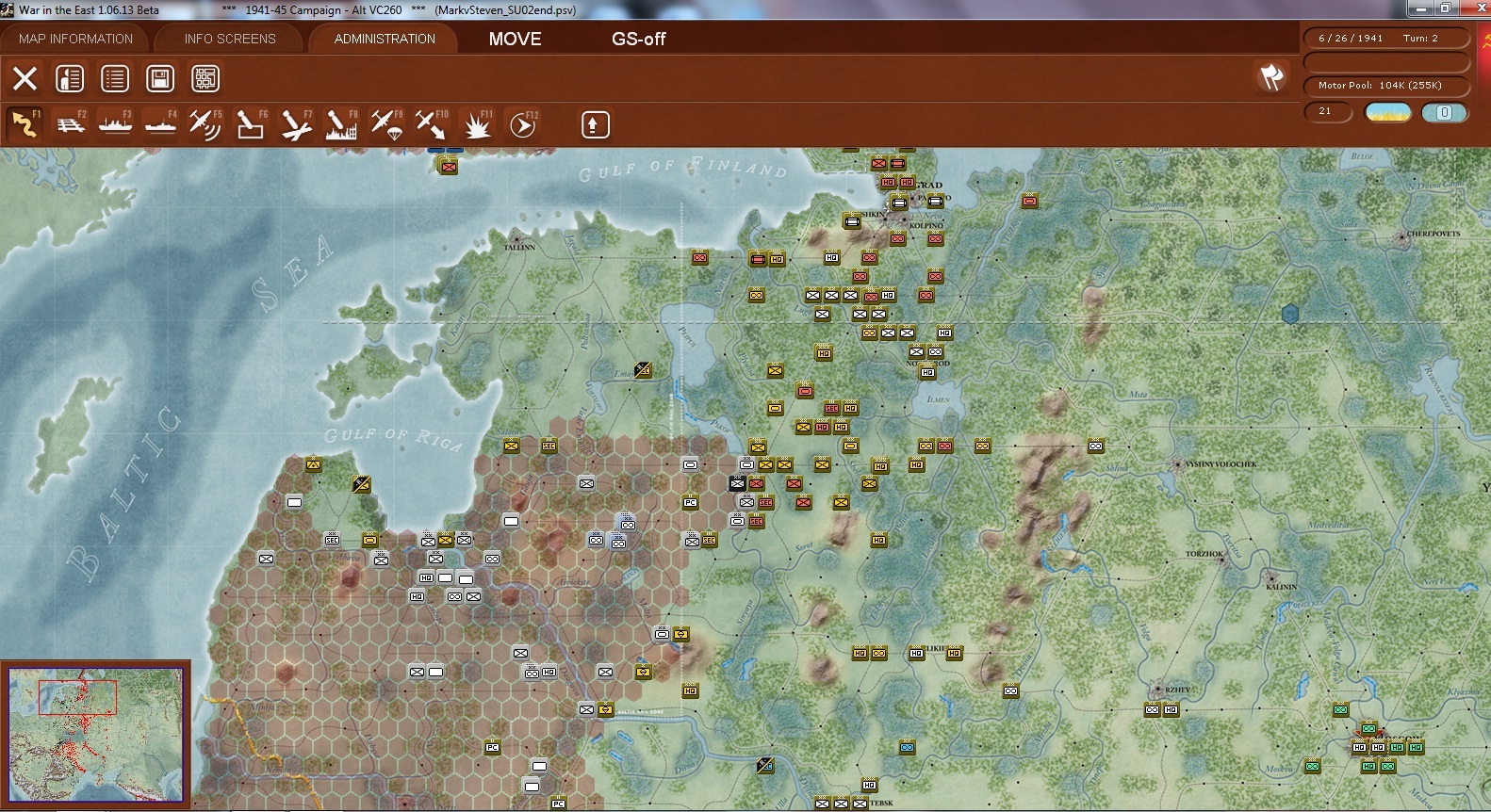Select the F4 amphibious transport mode

[160, 124]
